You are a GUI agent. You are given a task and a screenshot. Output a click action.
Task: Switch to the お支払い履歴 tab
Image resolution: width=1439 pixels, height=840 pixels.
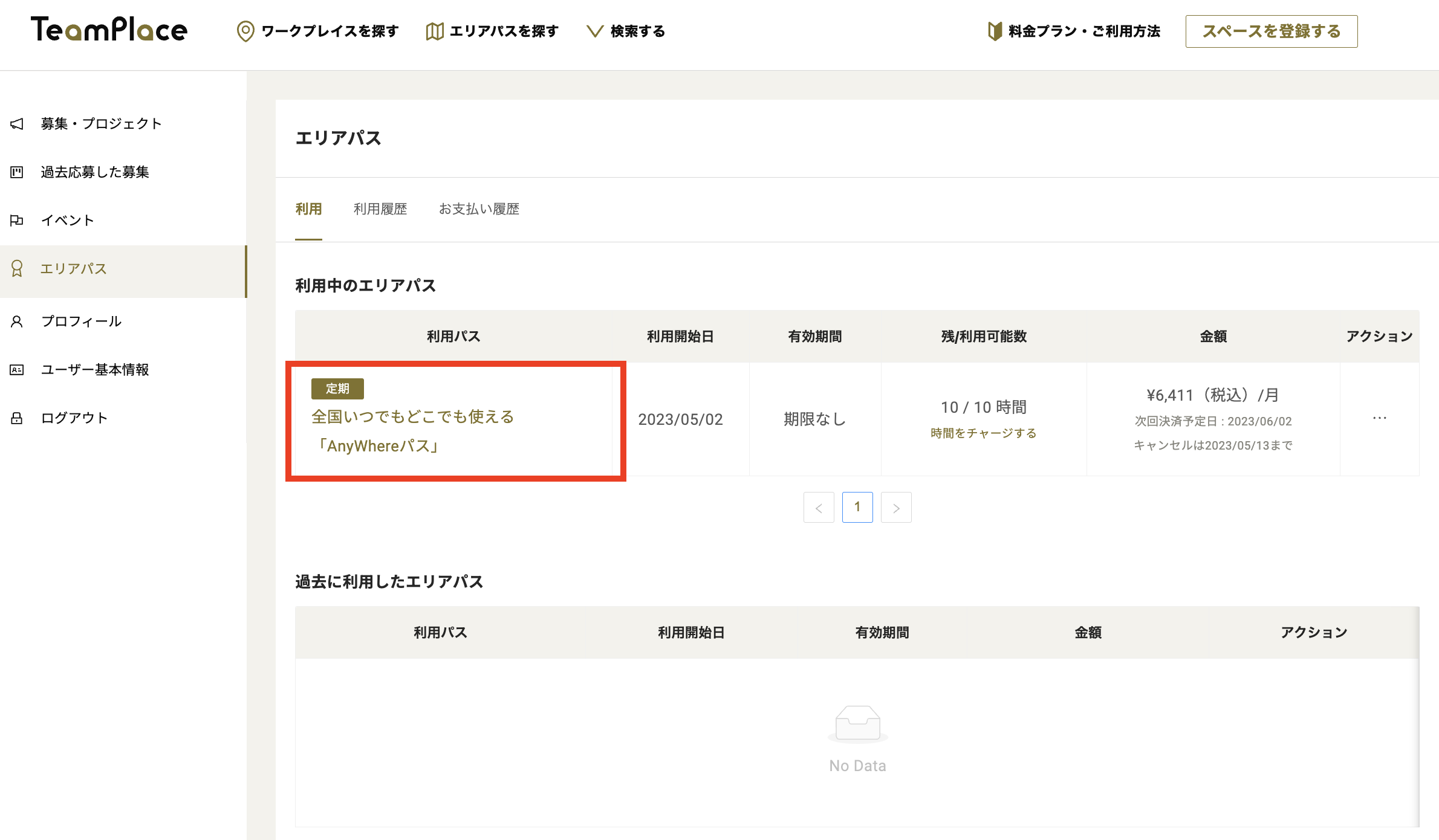click(x=479, y=209)
